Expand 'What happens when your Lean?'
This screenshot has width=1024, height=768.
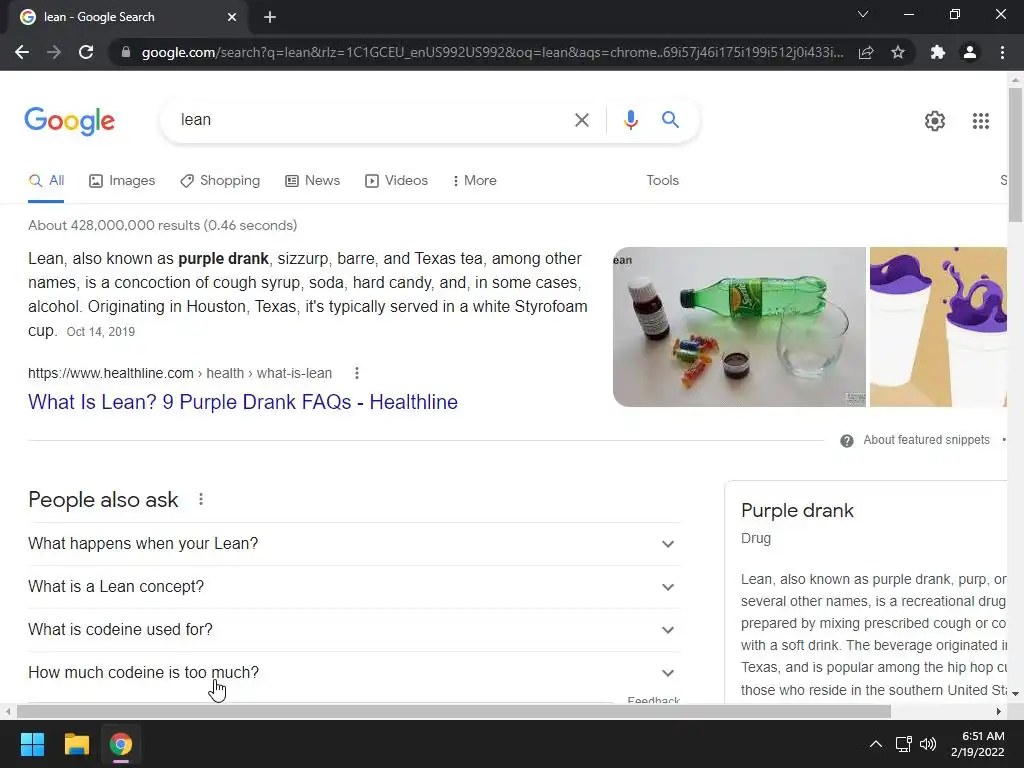pyautogui.click(x=355, y=544)
